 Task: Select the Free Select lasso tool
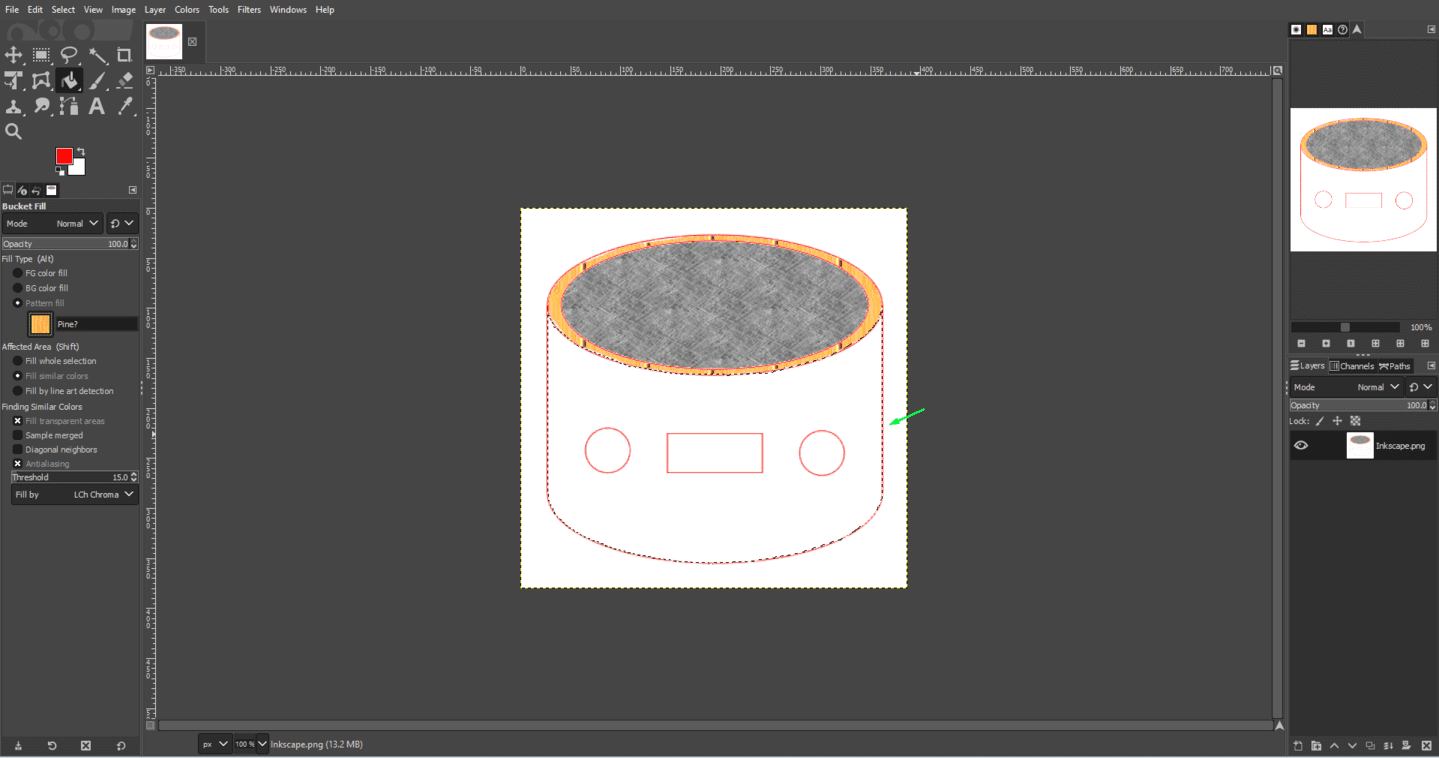(x=69, y=56)
